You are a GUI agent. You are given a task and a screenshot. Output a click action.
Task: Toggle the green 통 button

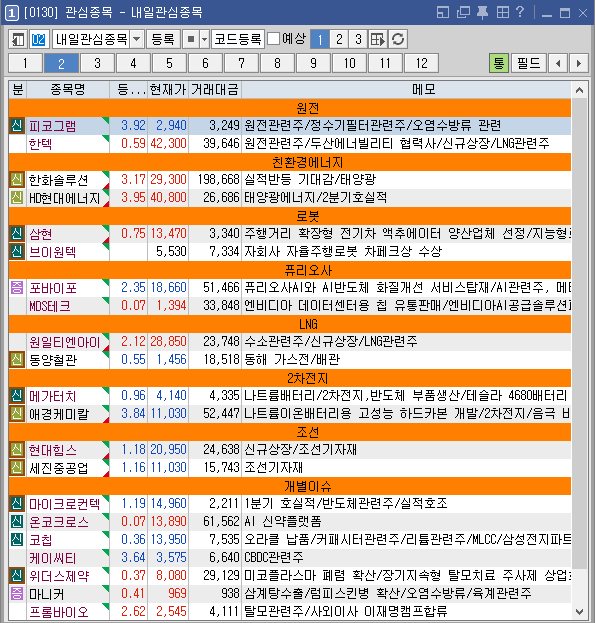[499, 63]
